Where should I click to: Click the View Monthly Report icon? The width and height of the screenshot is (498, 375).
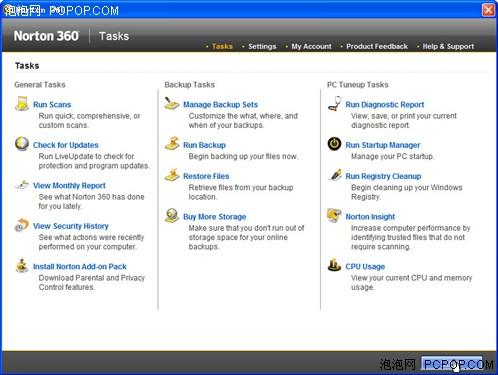[22, 185]
